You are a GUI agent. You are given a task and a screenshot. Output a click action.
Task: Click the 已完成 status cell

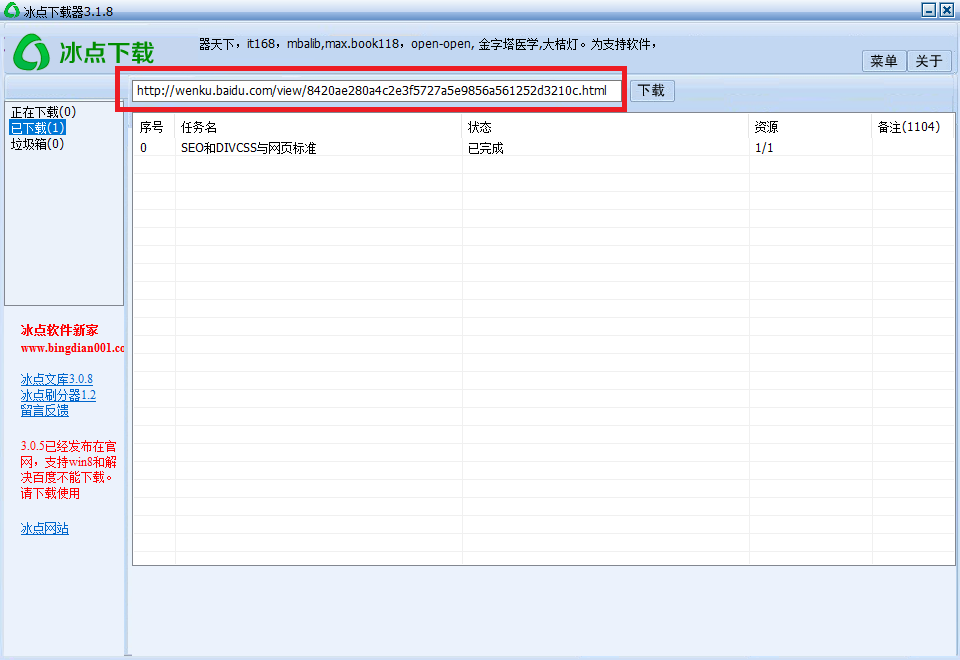tap(486, 148)
